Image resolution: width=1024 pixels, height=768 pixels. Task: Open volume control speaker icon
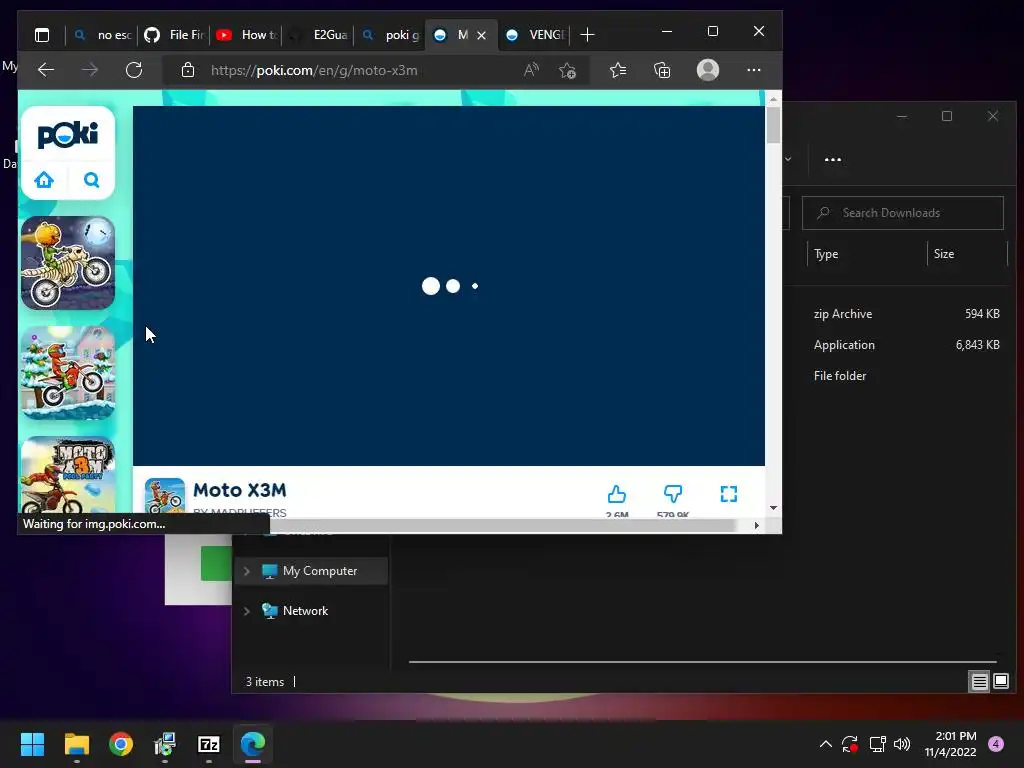point(902,744)
